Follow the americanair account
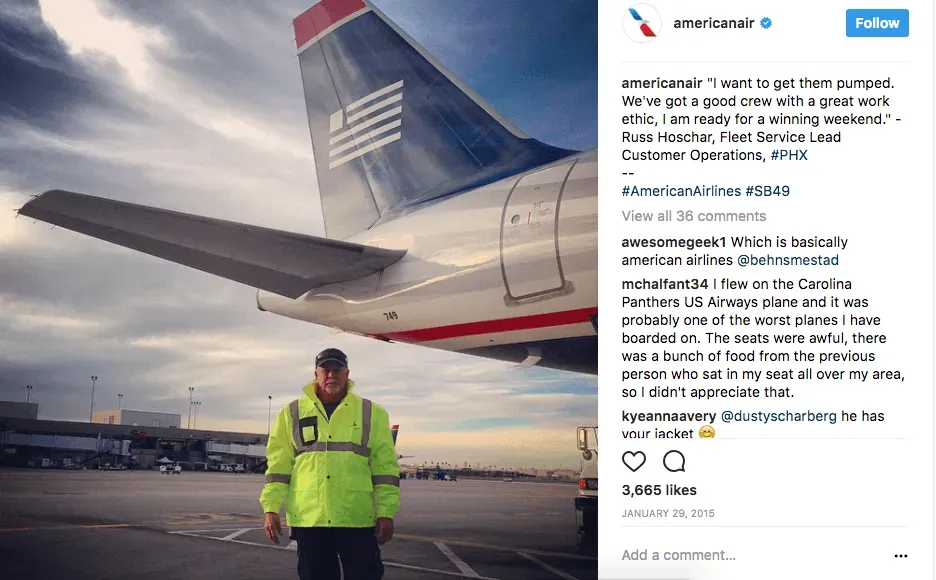The image size is (936, 580). tap(876, 22)
